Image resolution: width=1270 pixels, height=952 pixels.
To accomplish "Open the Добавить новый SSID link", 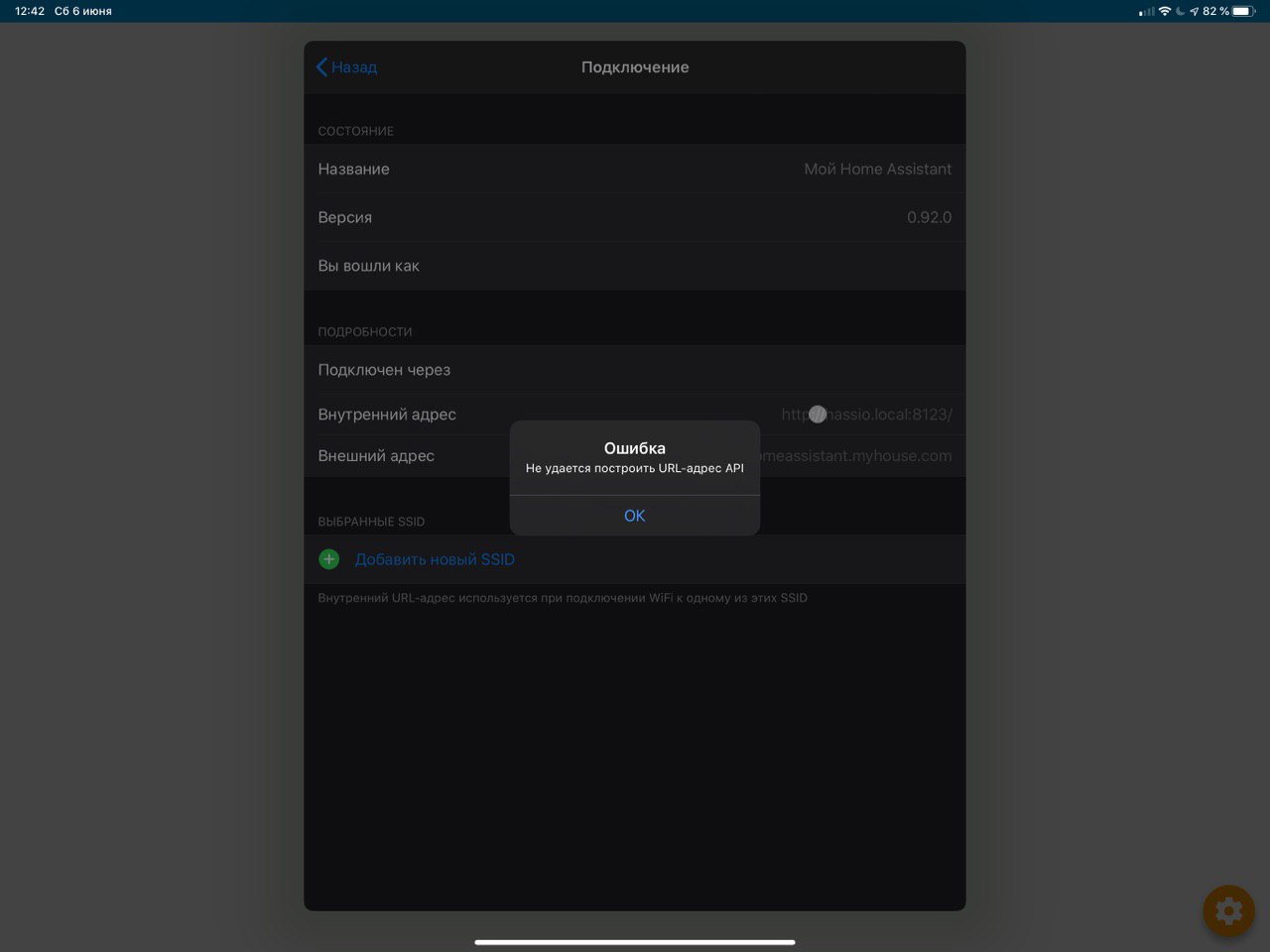I will point(435,559).
